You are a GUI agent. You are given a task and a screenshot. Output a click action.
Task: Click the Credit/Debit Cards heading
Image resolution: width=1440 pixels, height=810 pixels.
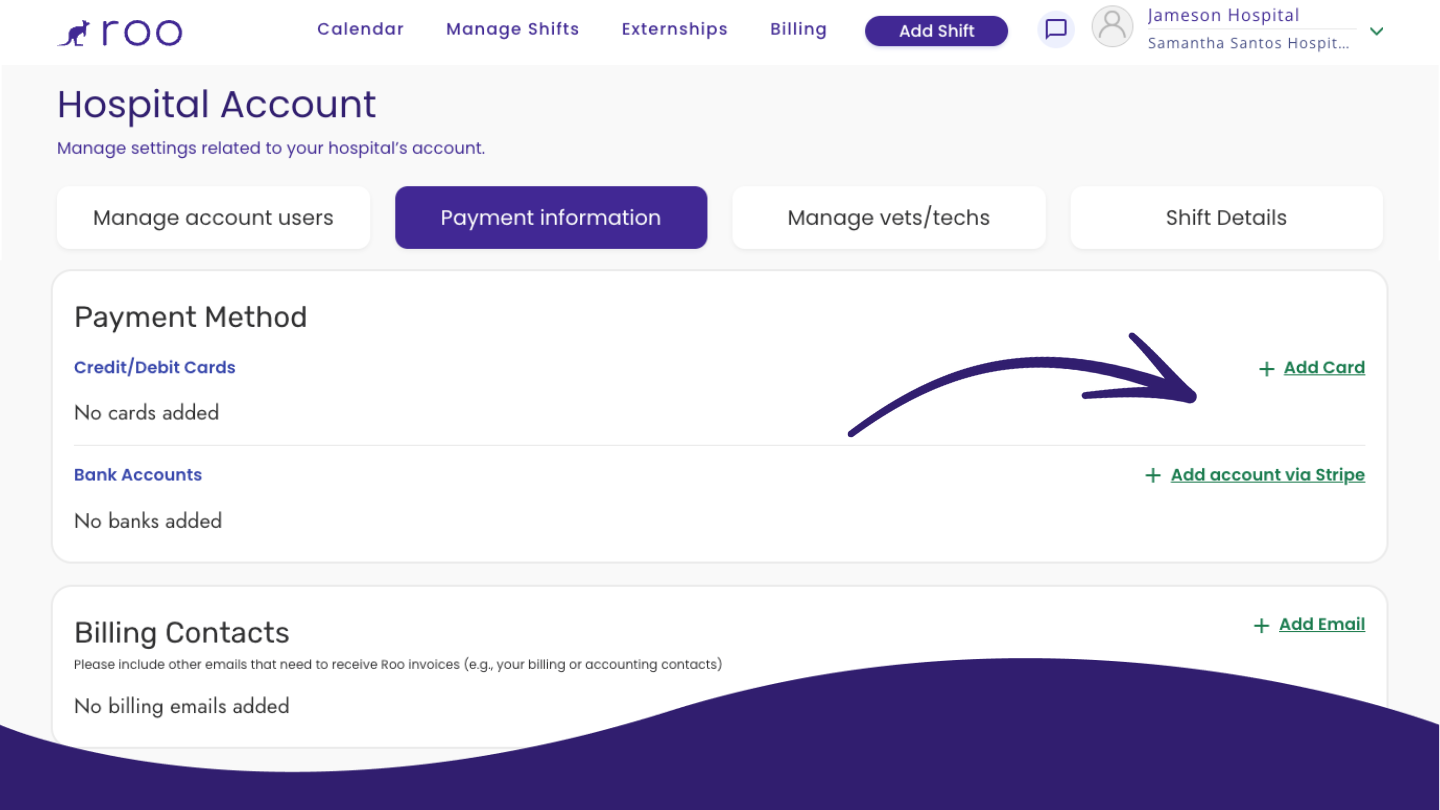[154, 368]
